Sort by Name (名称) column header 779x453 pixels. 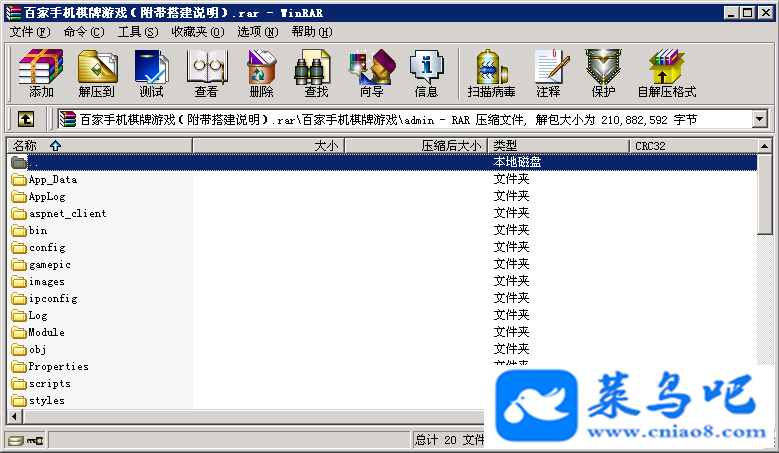click(x=99, y=146)
